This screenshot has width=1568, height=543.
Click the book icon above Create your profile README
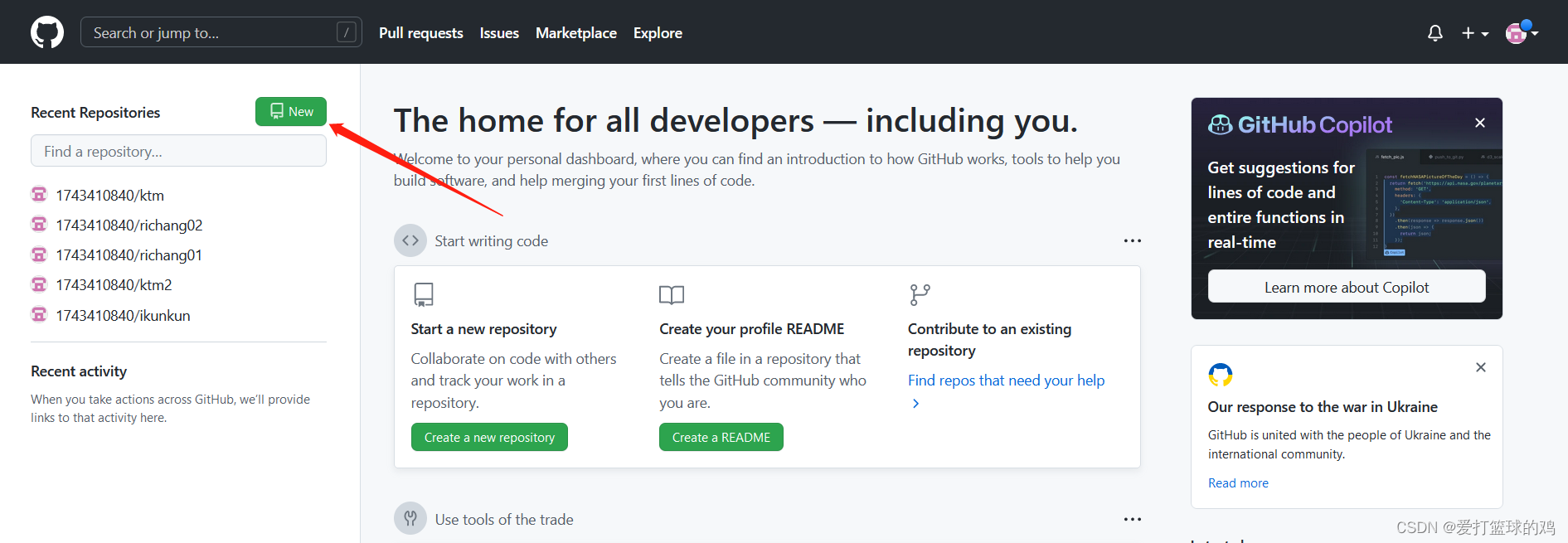coord(672,294)
